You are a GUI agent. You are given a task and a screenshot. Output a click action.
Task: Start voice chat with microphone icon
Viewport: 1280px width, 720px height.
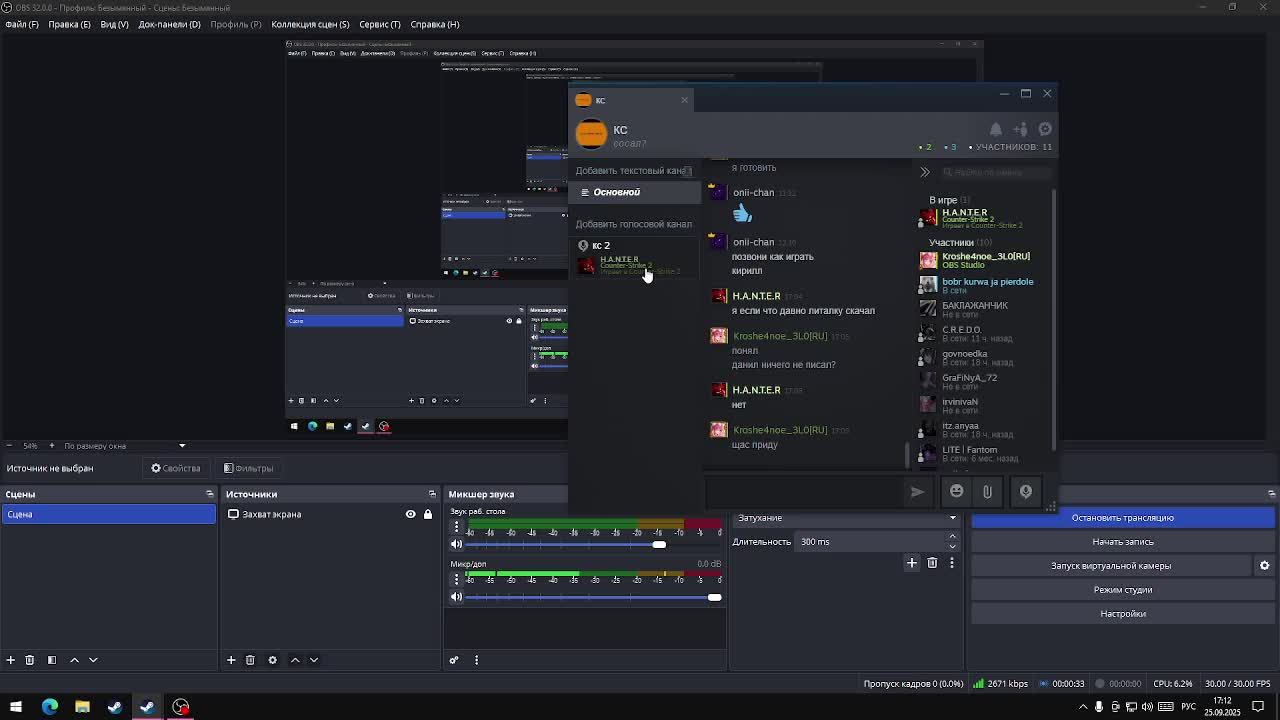pyautogui.click(x=1026, y=491)
